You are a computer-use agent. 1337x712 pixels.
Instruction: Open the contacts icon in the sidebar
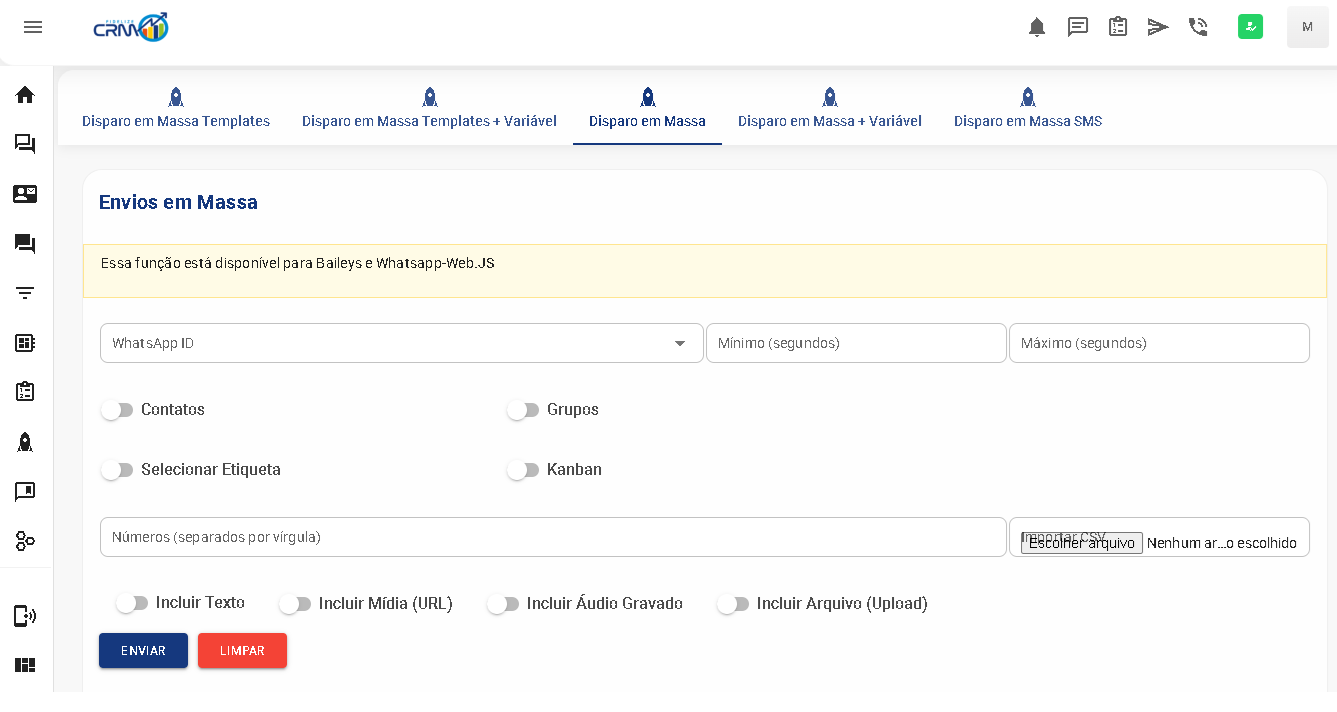tap(25, 194)
